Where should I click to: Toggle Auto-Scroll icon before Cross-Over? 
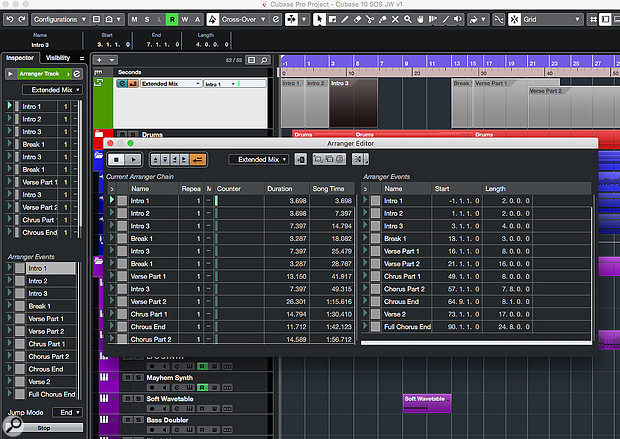[x=212, y=19]
